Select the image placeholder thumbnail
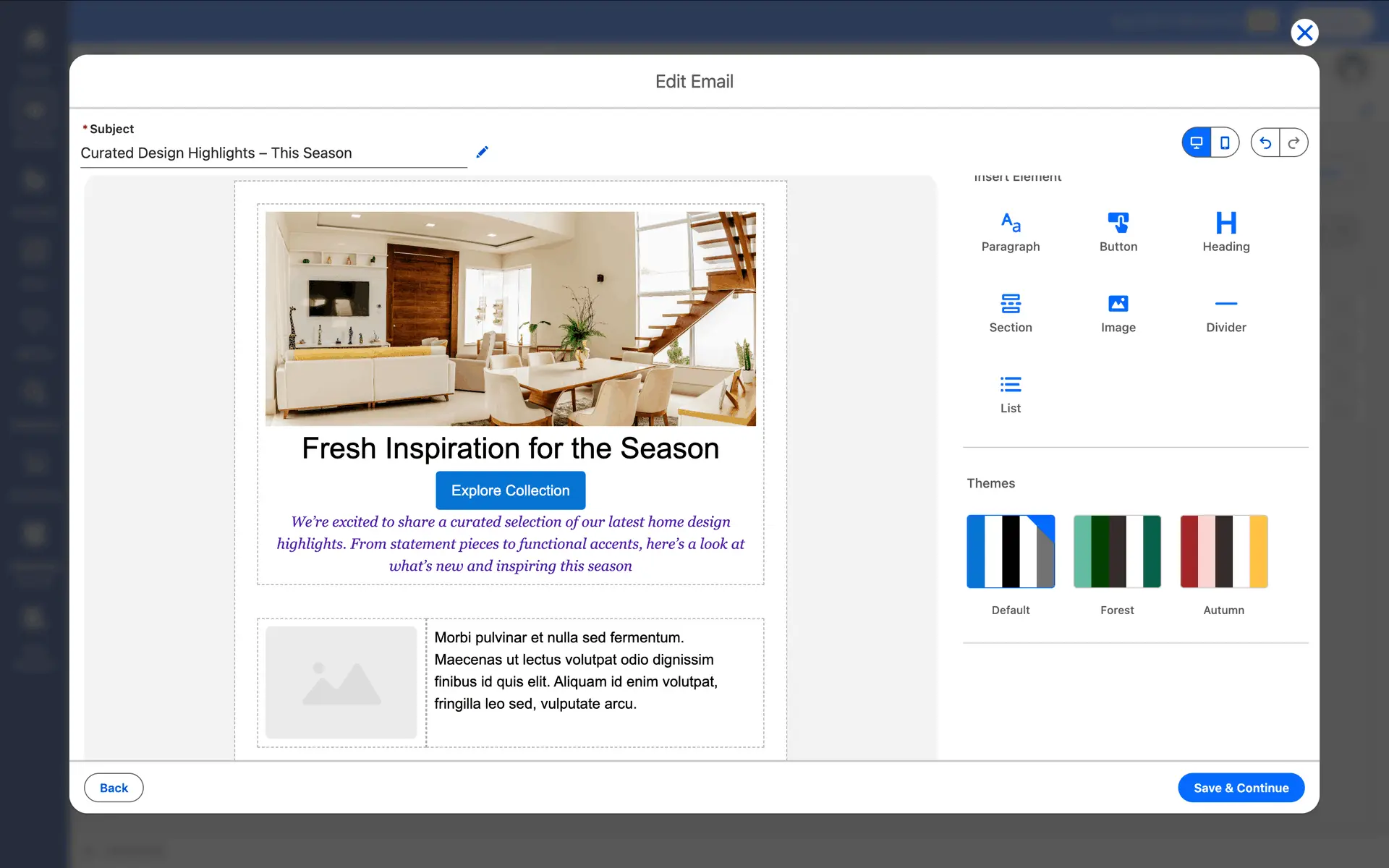The height and width of the screenshot is (868, 1389). point(341,682)
